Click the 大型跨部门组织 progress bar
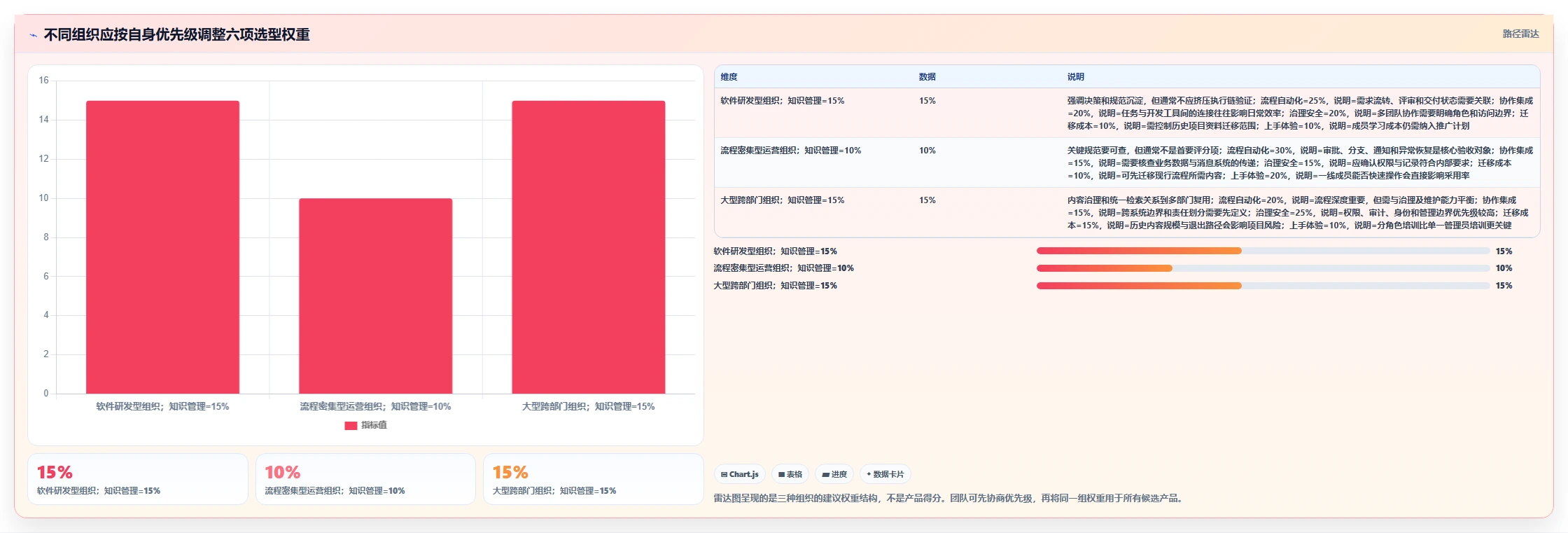The image size is (1568, 533). 1263,286
